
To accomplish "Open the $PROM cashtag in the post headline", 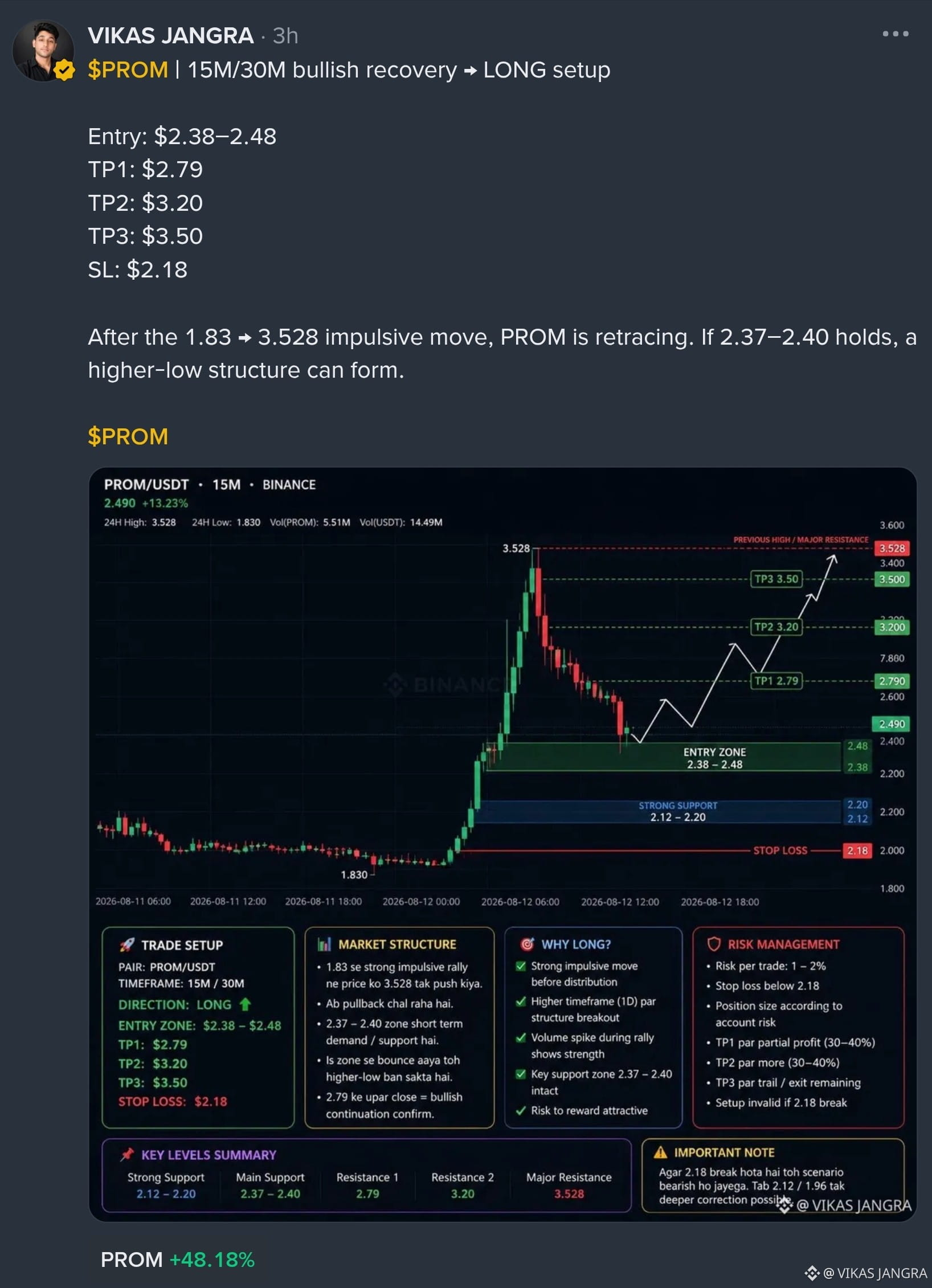I will click(x=128, y=70).
